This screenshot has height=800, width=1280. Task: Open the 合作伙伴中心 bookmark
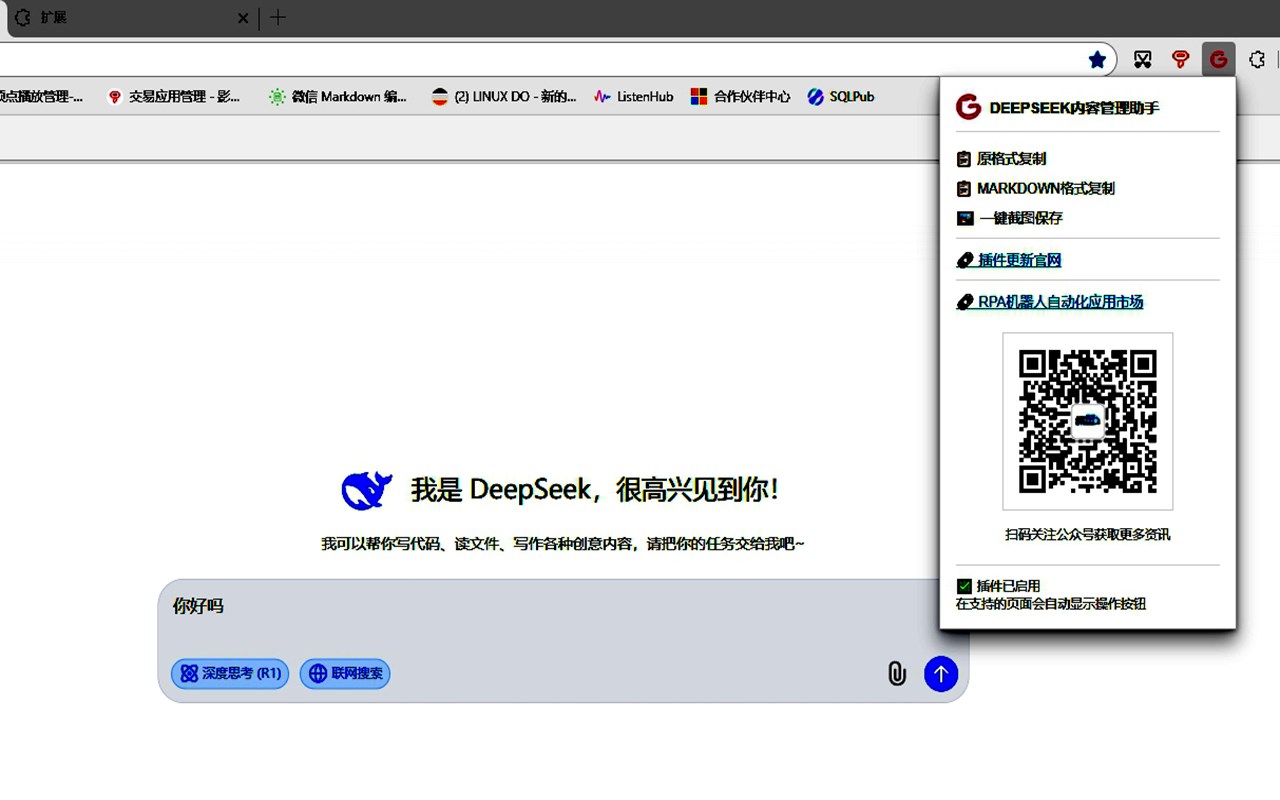(741, 97)
